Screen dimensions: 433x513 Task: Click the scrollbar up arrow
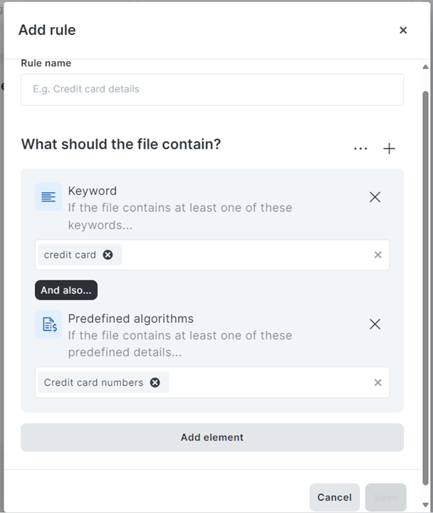(425, 67)
